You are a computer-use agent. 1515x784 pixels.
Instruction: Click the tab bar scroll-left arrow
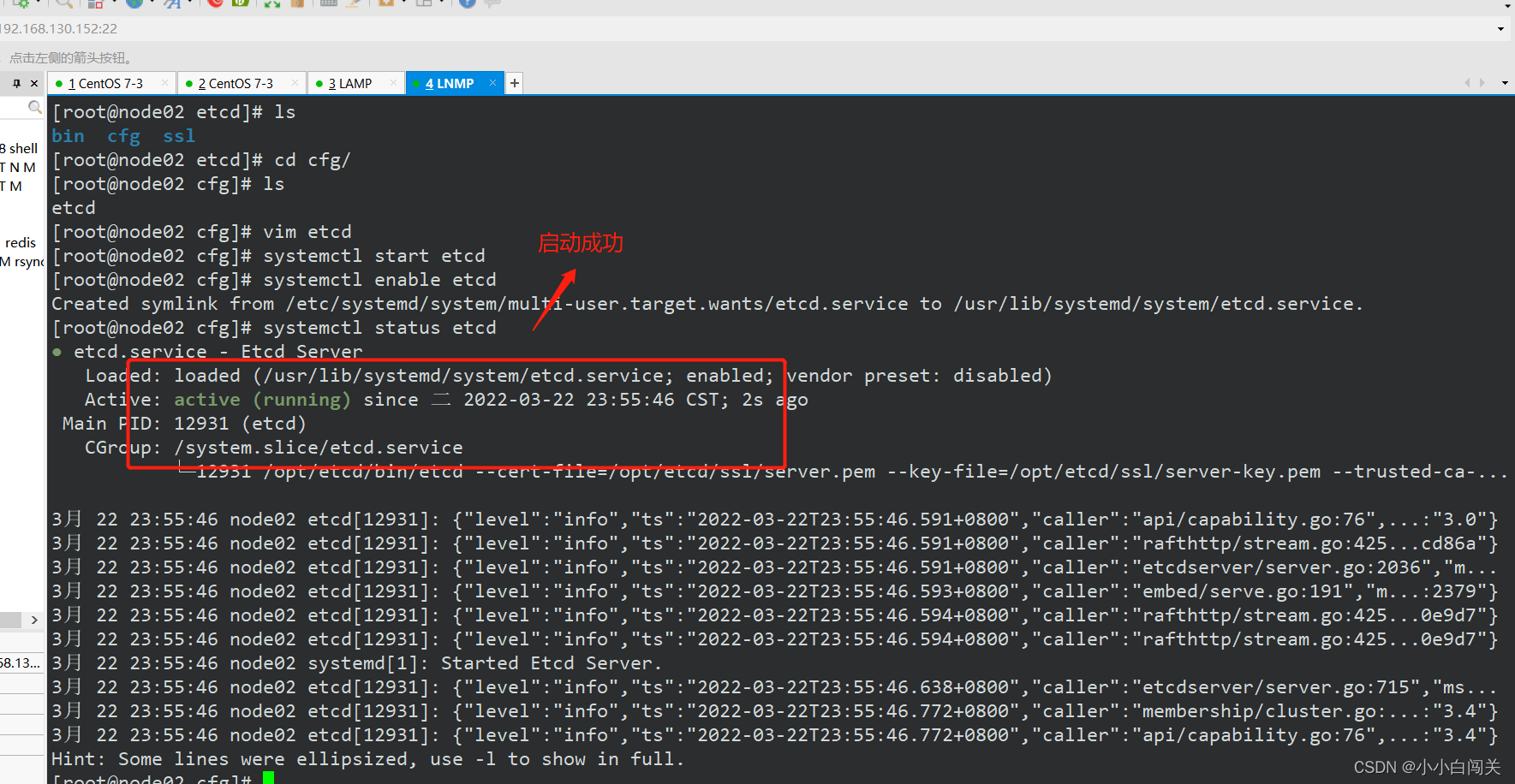[1467, 83]
